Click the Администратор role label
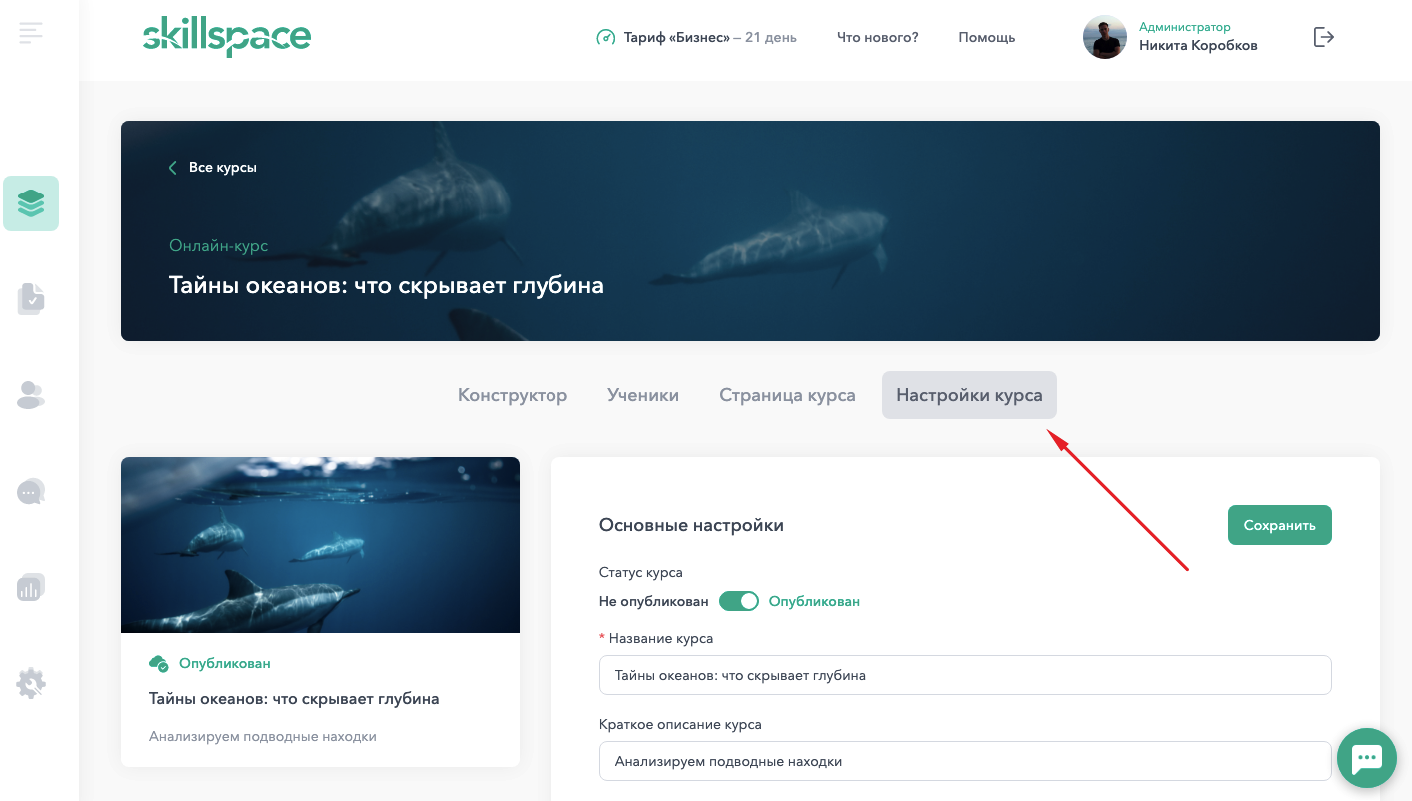Image resolution: width=1412 pixels, height=801 pixels. (x=1185, y=27)
